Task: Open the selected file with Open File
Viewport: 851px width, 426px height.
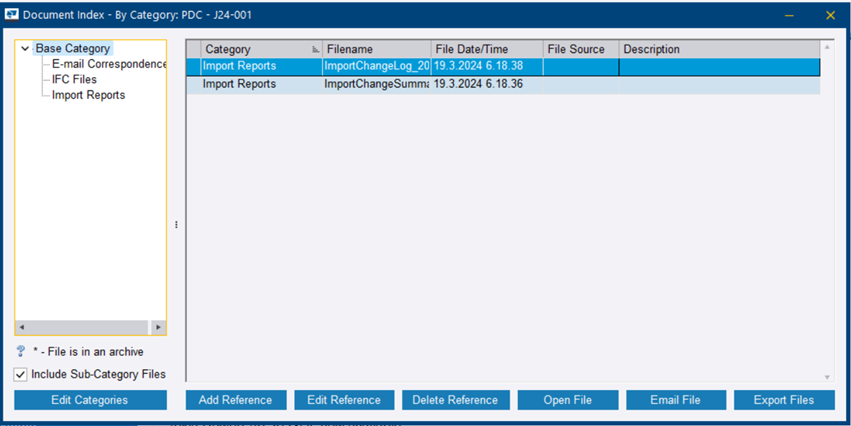Action: (x=567, y=400)
